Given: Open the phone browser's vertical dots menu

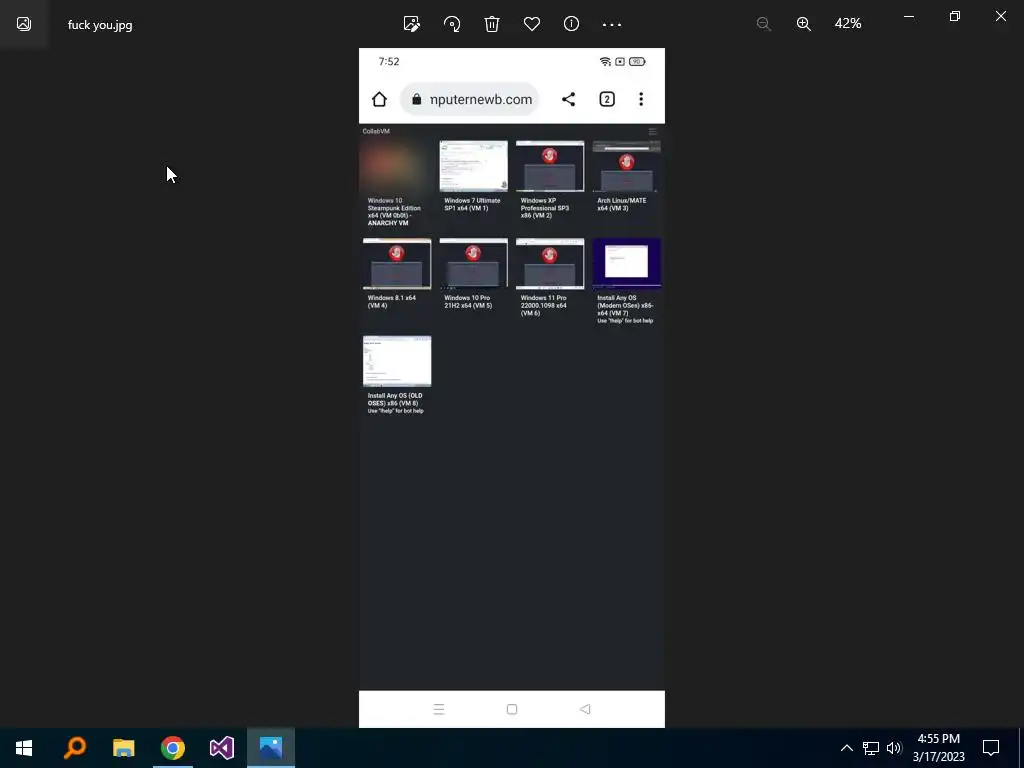Looking at the screenshot, I should [641, 99].
